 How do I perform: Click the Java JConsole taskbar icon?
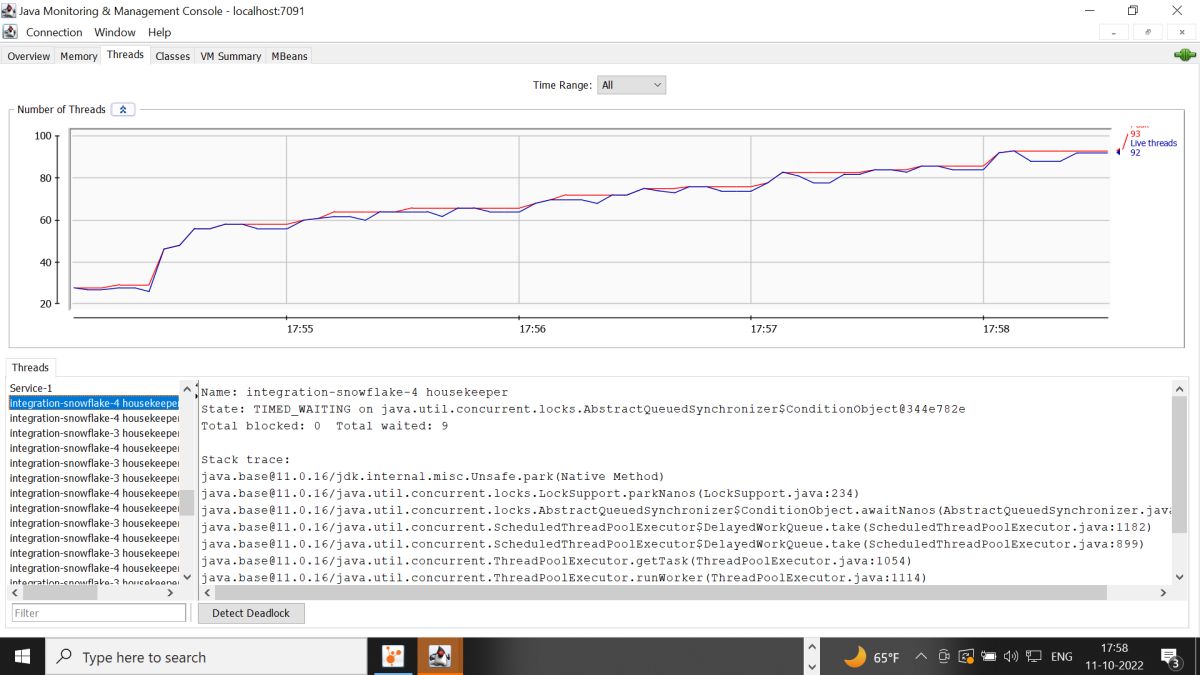[x=440, y=657]
